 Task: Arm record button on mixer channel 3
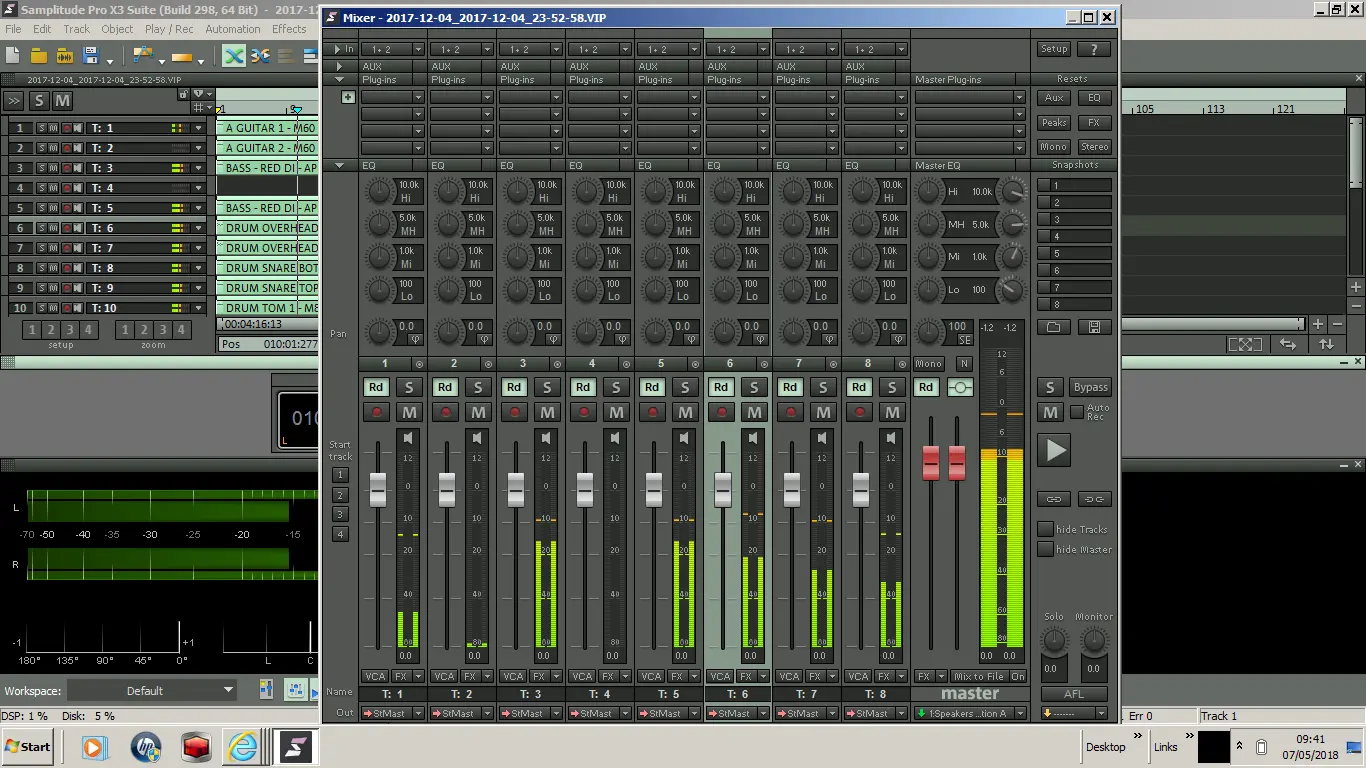click(x=515, y=412)
